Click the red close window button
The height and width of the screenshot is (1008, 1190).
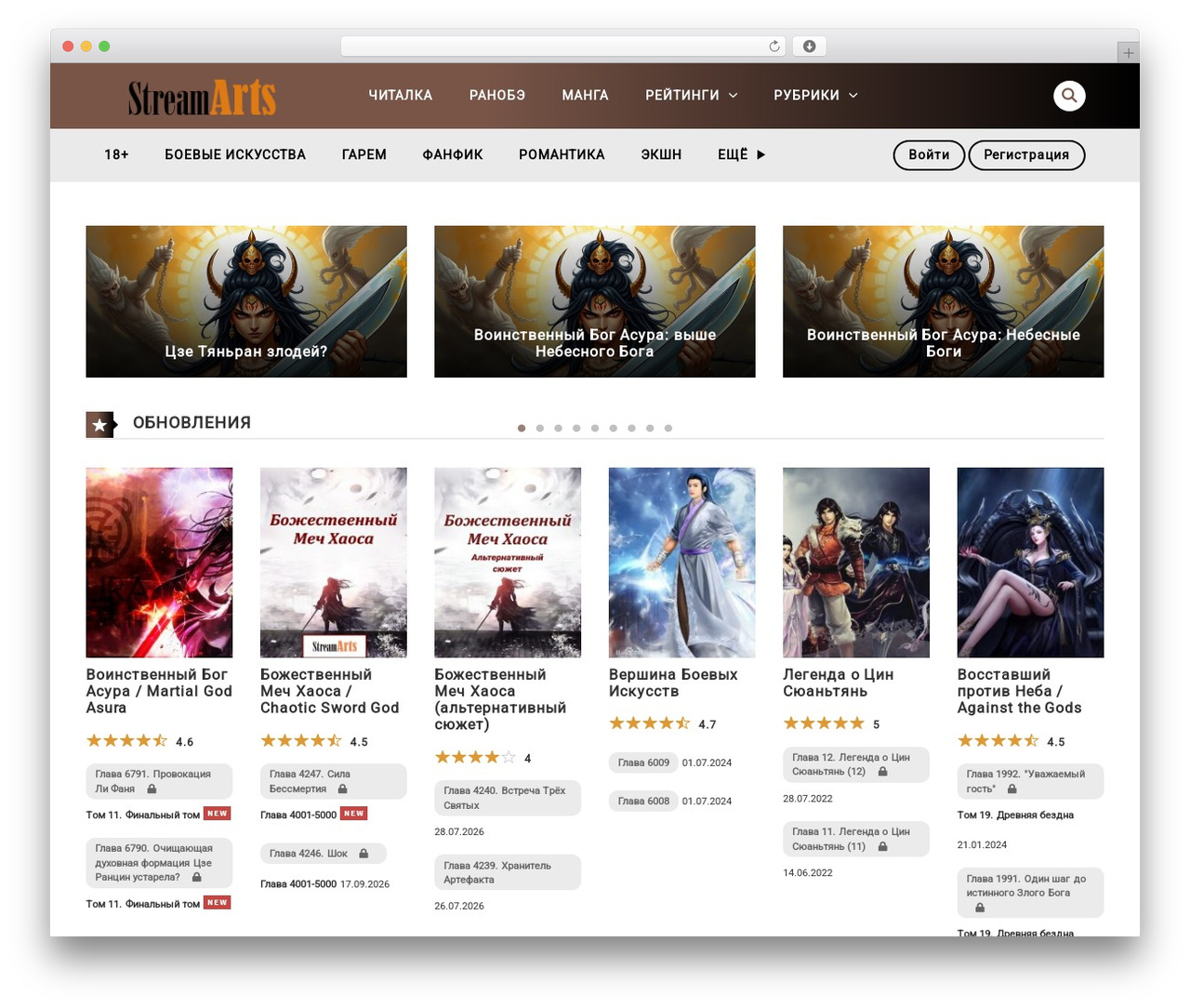68,46
